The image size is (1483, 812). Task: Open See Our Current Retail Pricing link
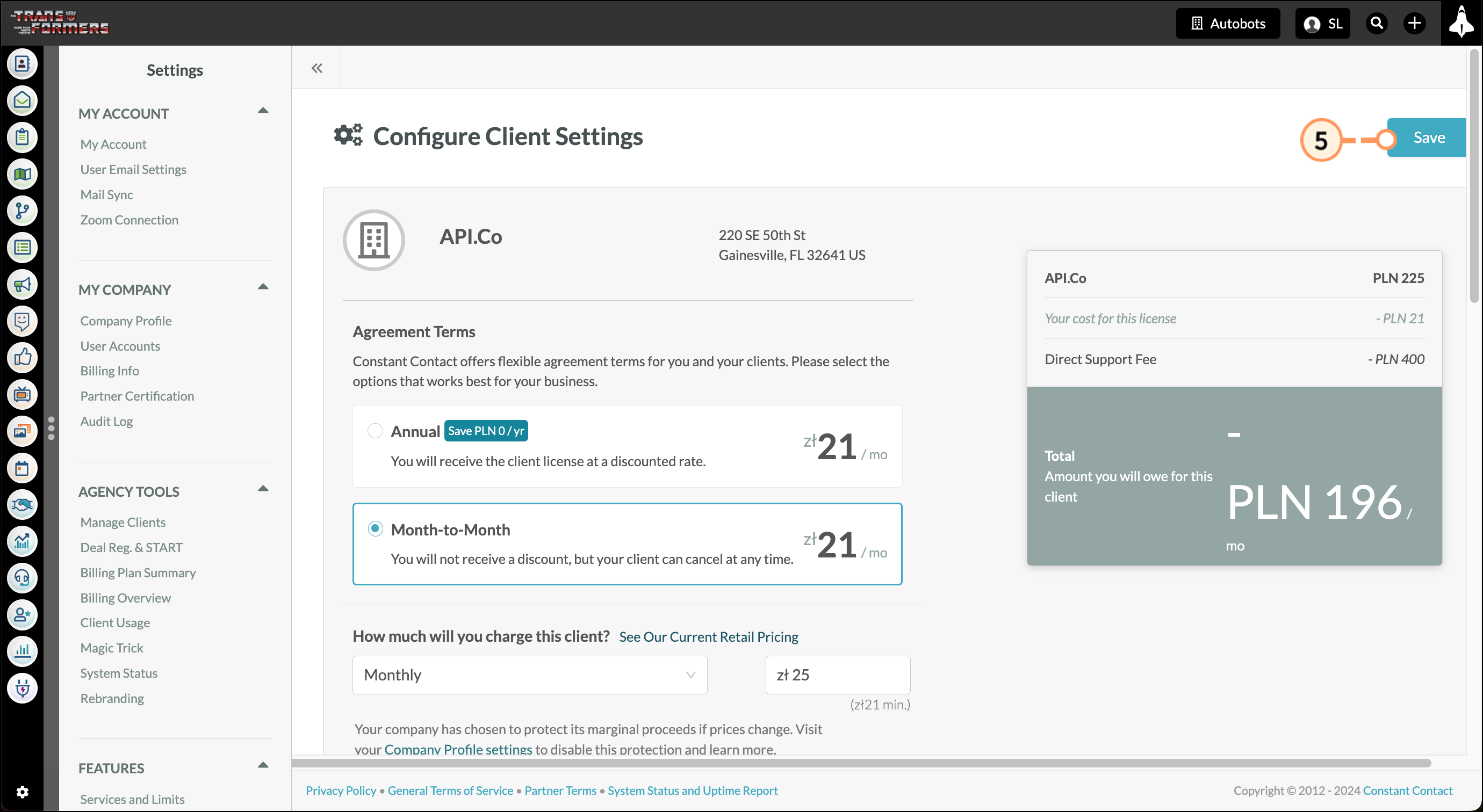709,637
